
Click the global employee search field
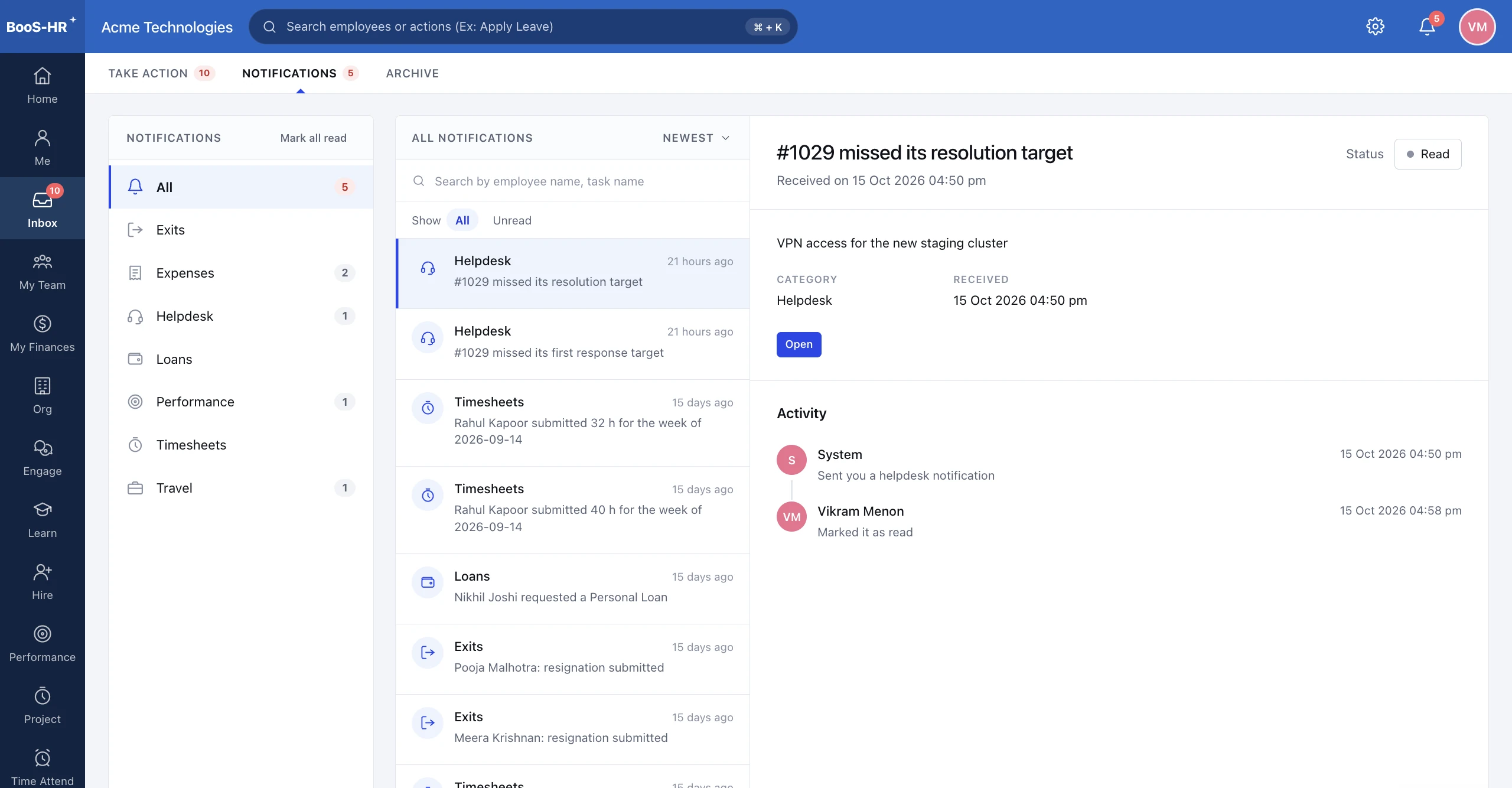(x=523, y=27)
